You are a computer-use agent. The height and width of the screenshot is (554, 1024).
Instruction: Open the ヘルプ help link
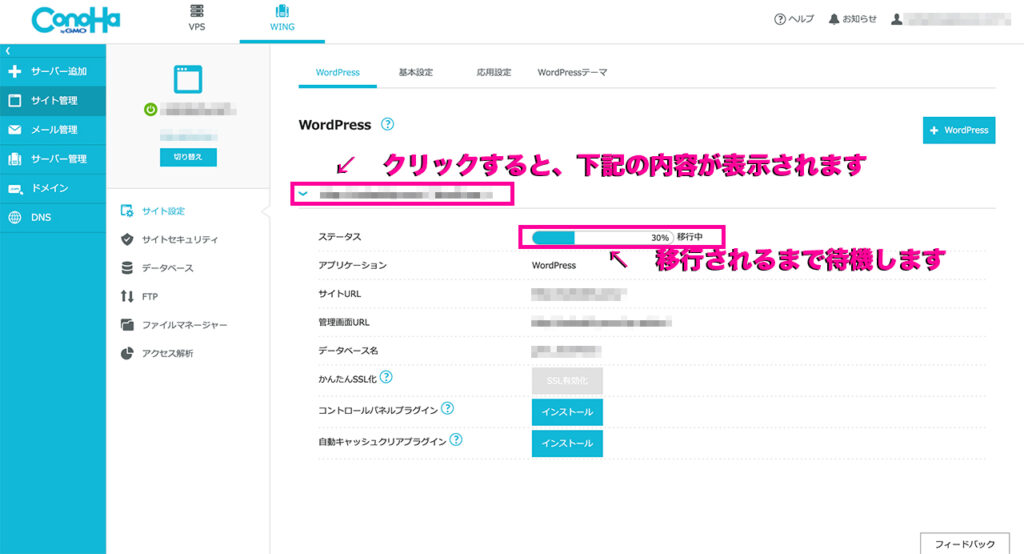click(794, 19)
